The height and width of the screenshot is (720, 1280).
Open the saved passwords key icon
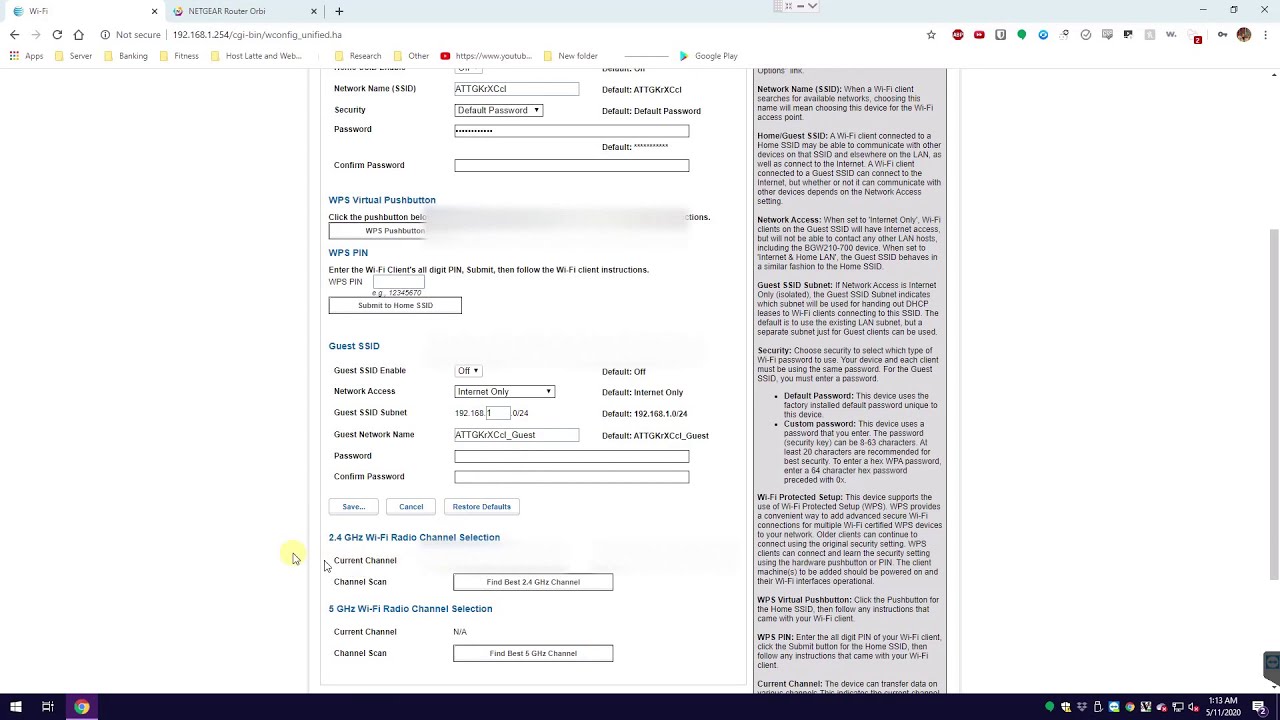(1222, 35)
